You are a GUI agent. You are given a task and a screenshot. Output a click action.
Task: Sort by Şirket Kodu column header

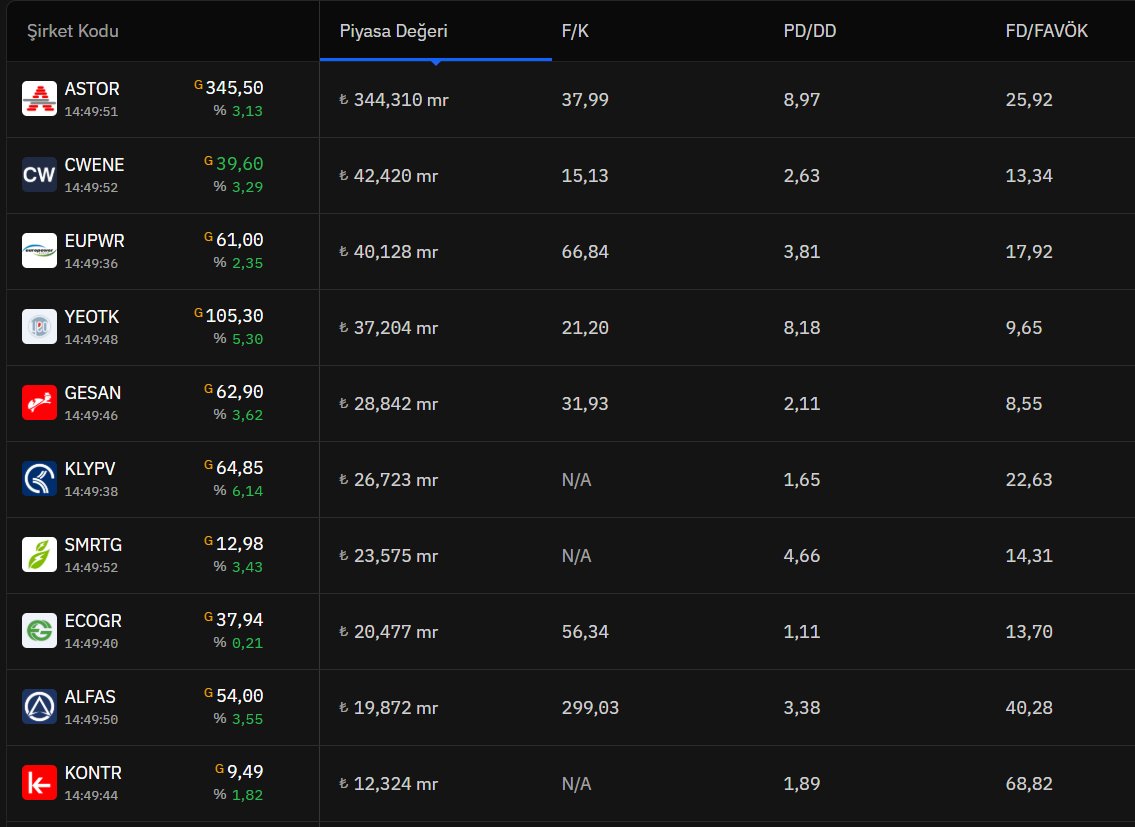click(72, 31)
